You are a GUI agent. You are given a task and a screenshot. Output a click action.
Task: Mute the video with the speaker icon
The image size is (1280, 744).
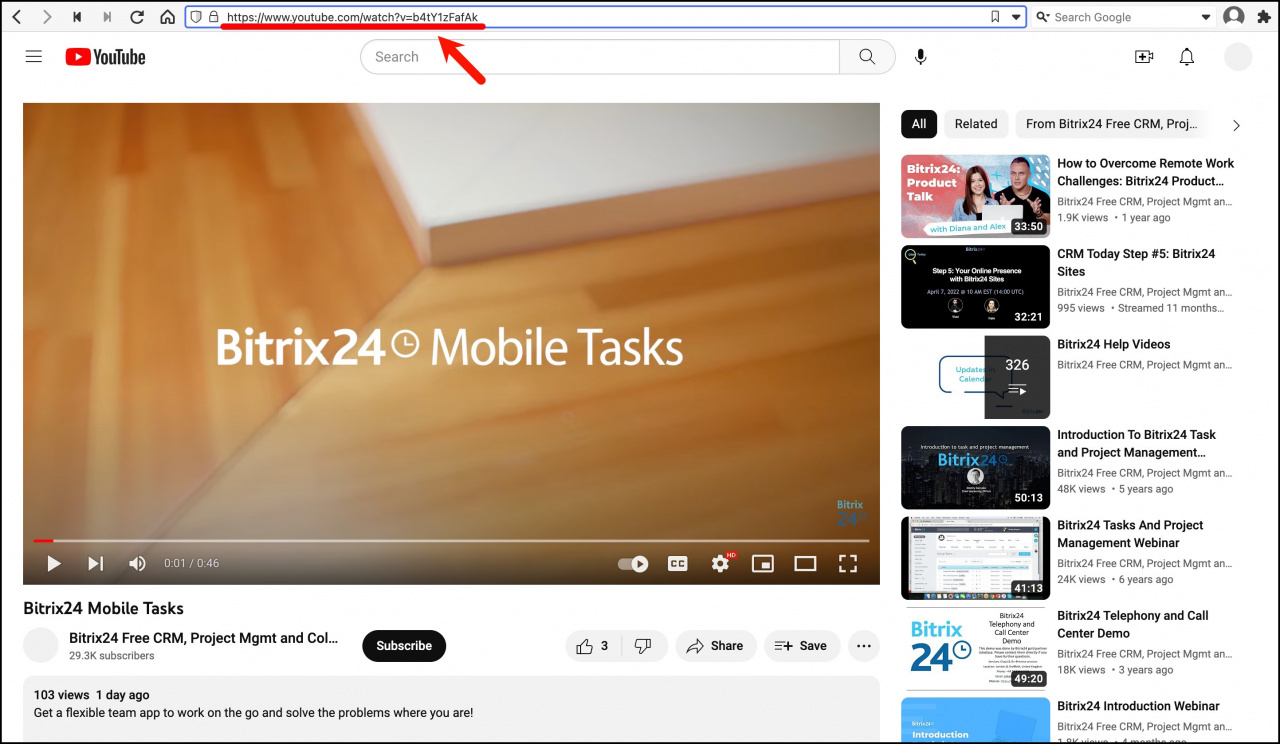point(137,564)
